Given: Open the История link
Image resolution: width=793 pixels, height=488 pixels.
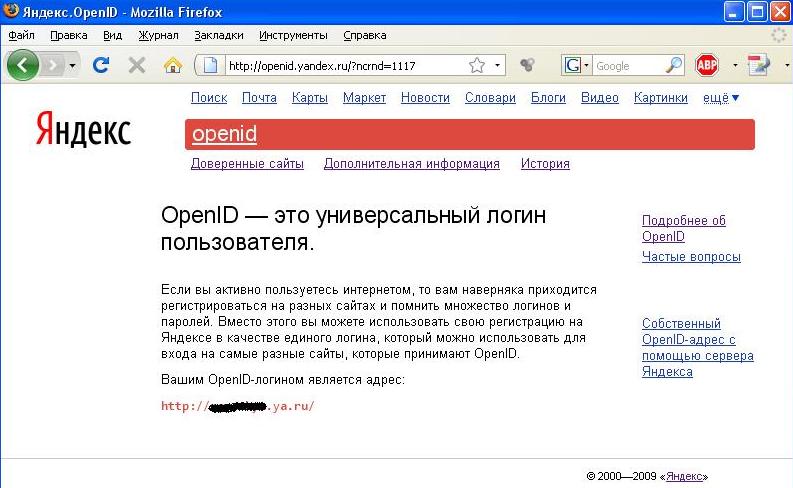Looking at the screenshot, I should click(545, 164).
